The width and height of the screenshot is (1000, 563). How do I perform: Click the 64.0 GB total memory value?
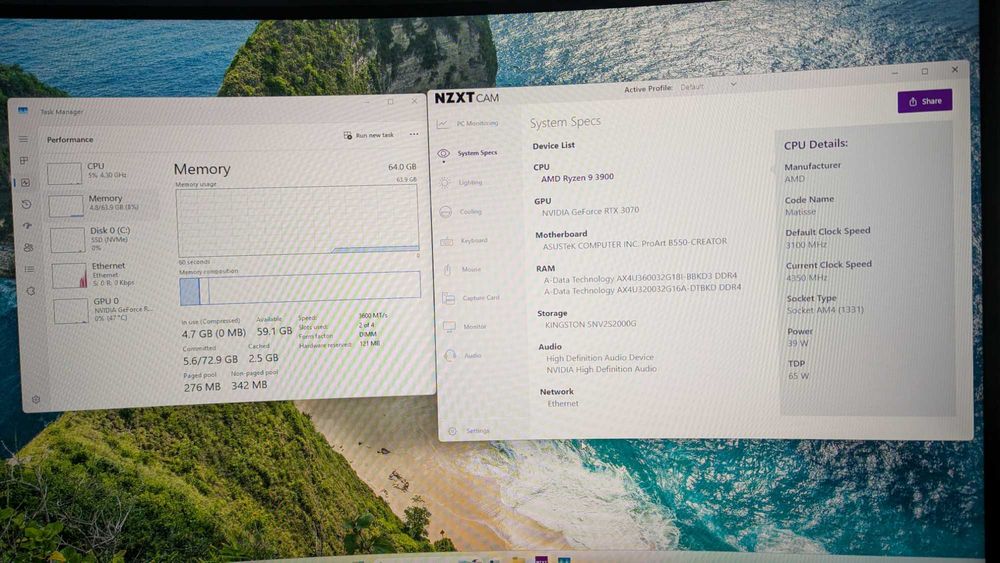tap(402, 167)
